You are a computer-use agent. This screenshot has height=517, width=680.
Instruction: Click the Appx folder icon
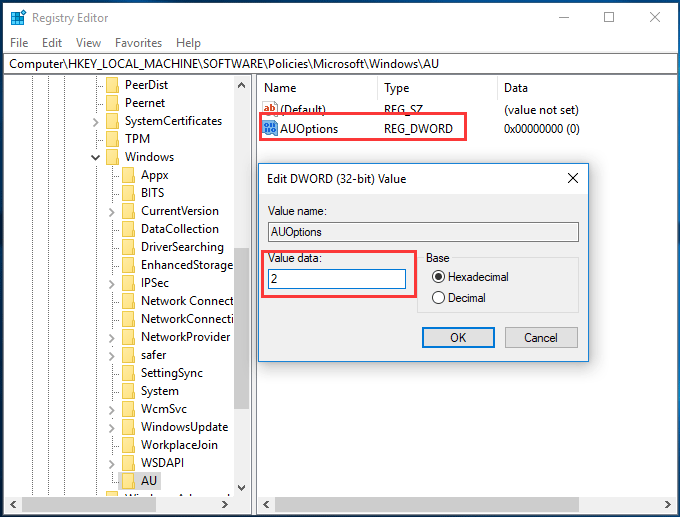(x=128, y=175)
